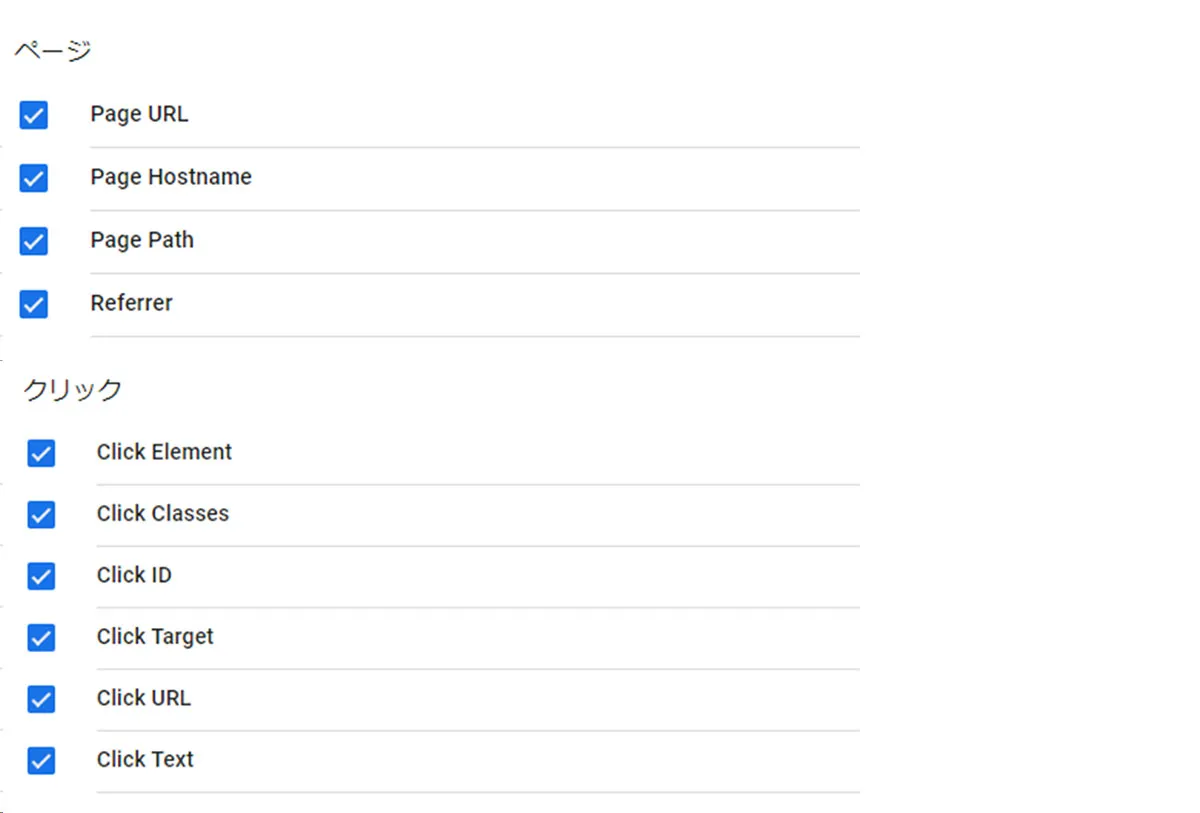1200x813 pixels.
Task: Click the ページ section heading
Action: point(53,51)
